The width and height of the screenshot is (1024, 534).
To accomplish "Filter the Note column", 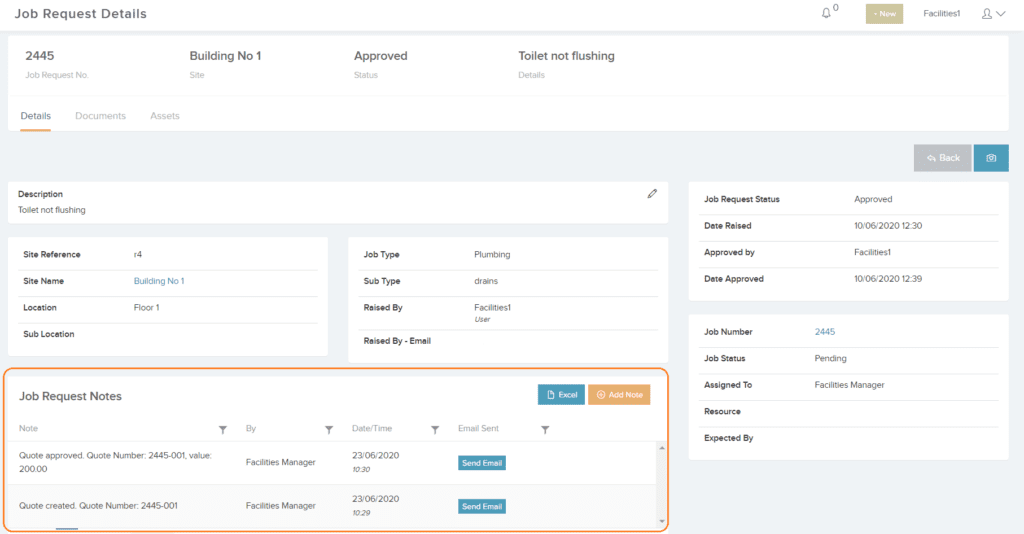I will tap(223, 430).
